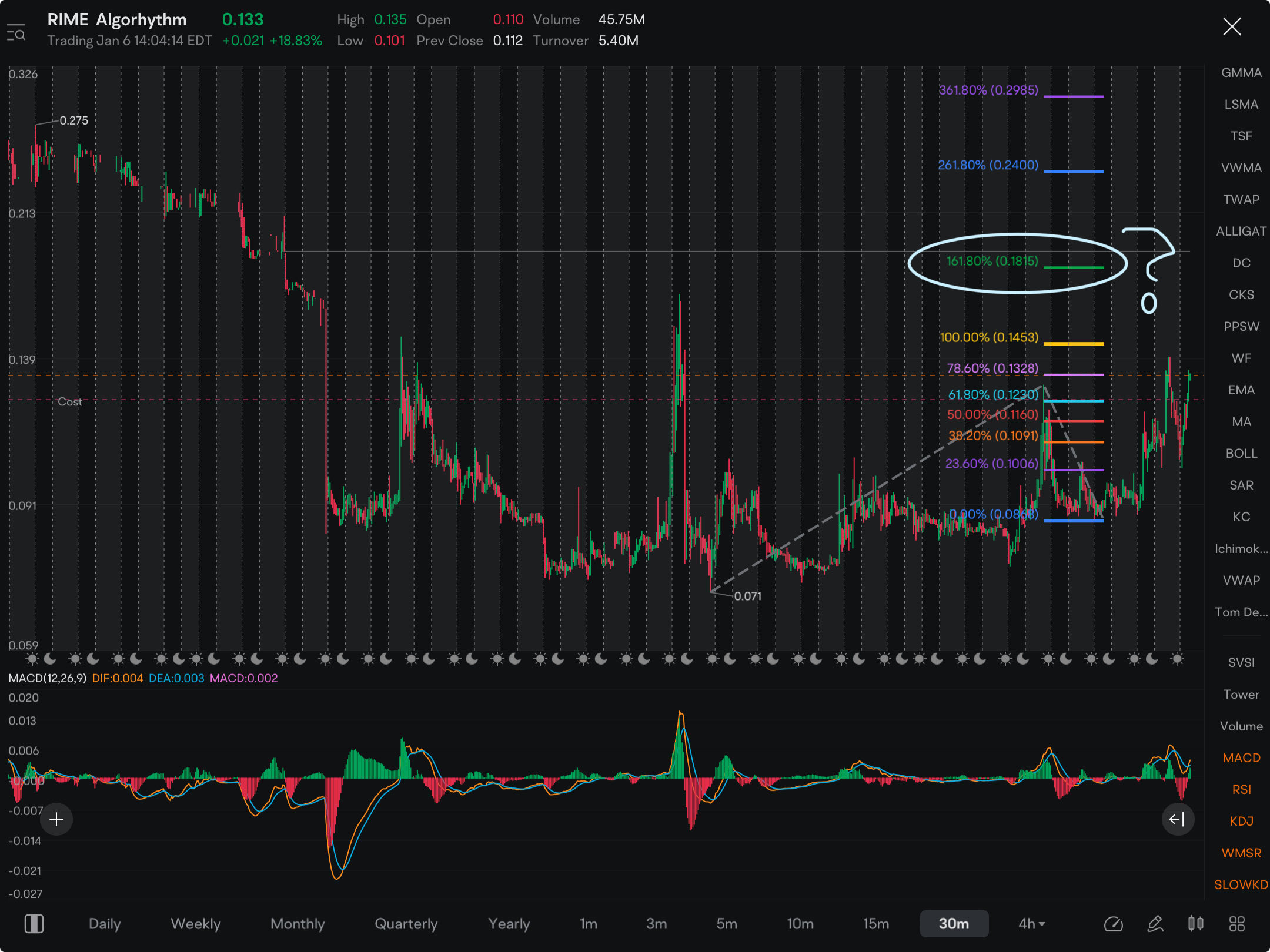Select the SVSI sub-indicator
The image size is (1270, 952).
coord(1241,662)
